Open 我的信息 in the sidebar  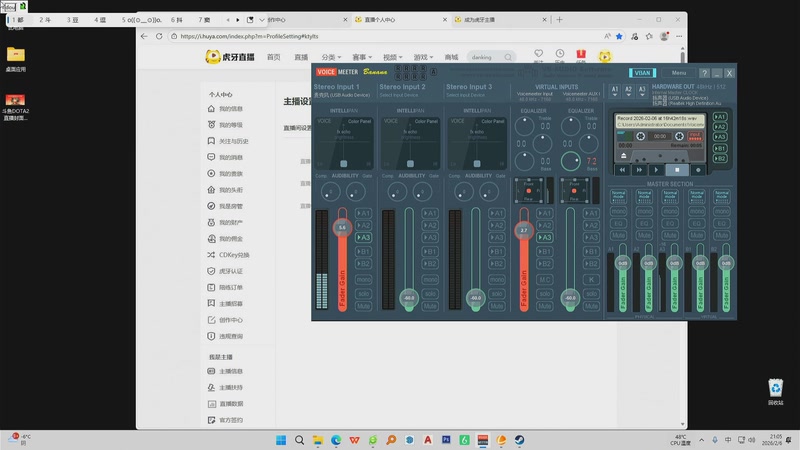230,108
